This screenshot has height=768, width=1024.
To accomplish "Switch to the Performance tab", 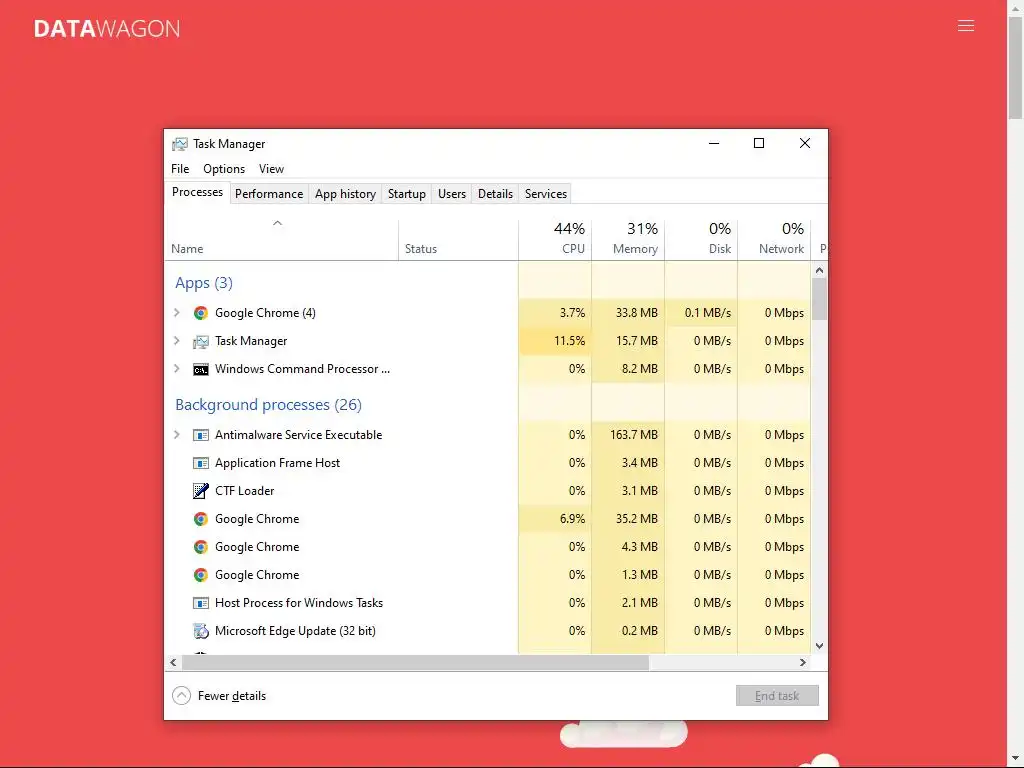I will (269, 194).
